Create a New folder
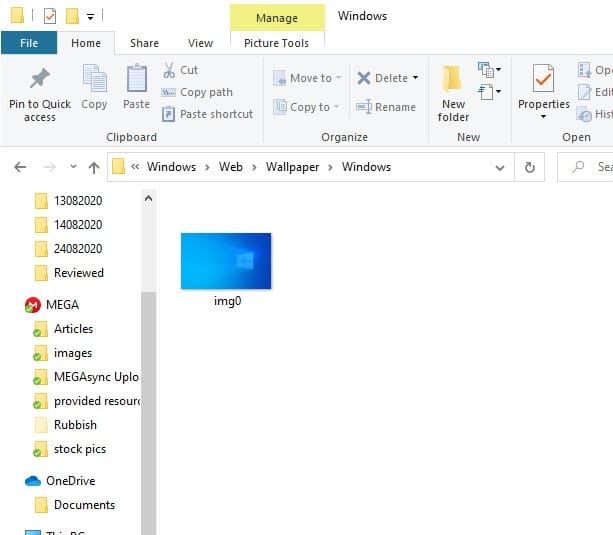 [453, 93]
